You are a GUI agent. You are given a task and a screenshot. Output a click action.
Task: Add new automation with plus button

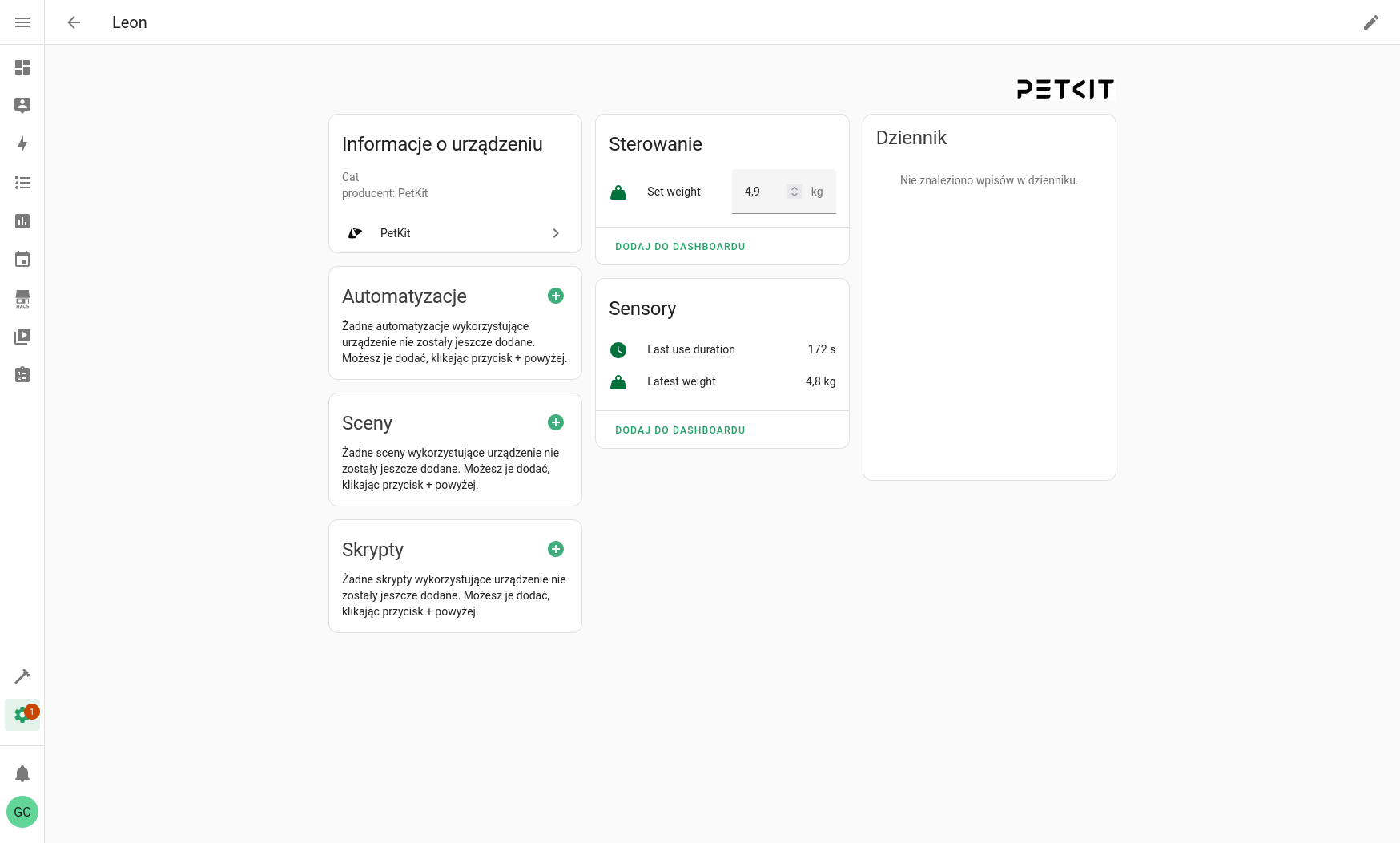(x=556, y=296)
